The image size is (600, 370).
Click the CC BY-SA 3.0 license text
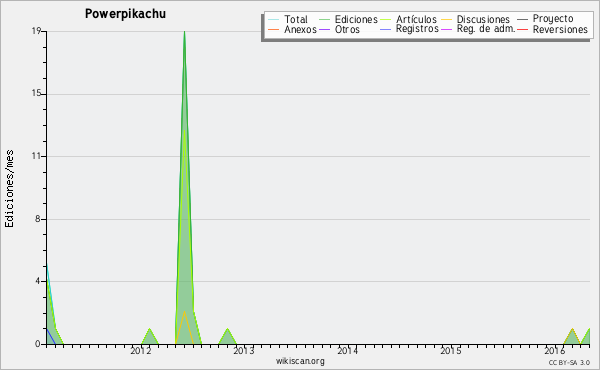[x=569, y=362]
